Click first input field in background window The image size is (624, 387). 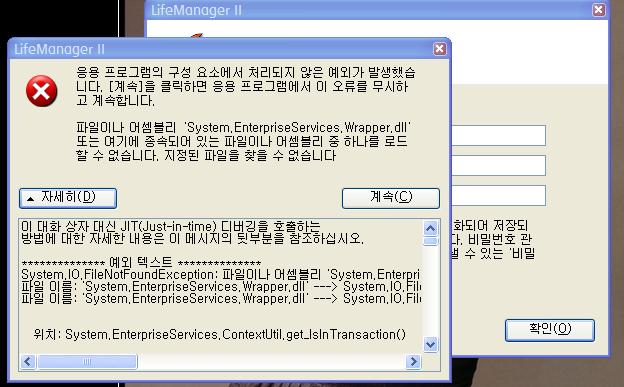point(498,135)
